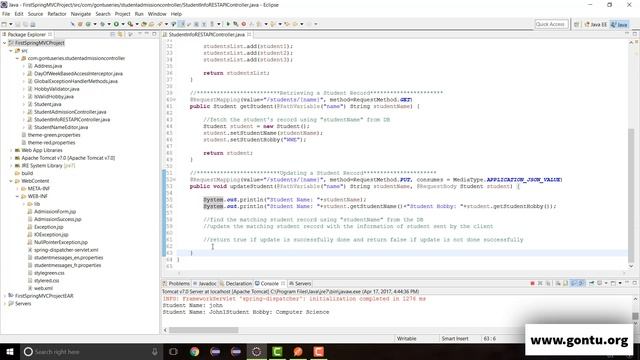This screenshot has width=640, height=360.
Task: Open Student.java in Package Explorer
Action: (x=47, y=104)
